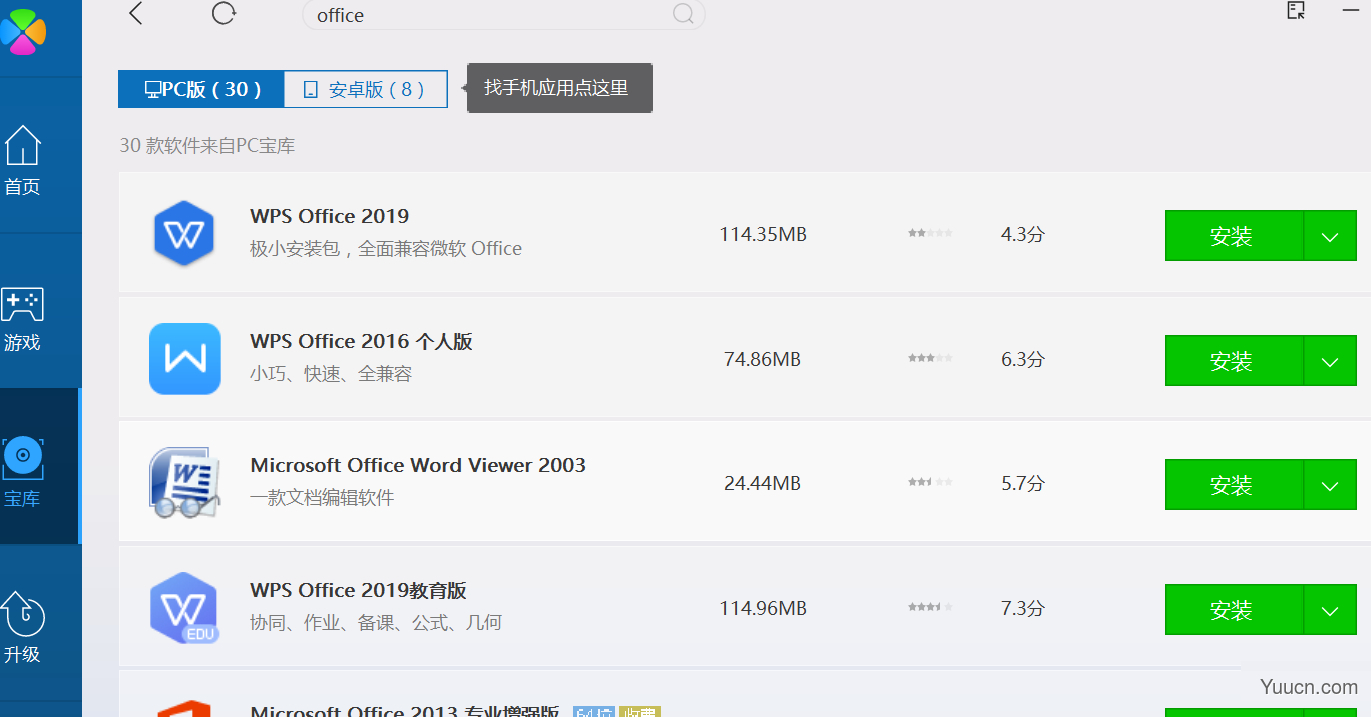Click the description 小巧、快速、全兼容
1371x717 pixels.
click(331, 374)
